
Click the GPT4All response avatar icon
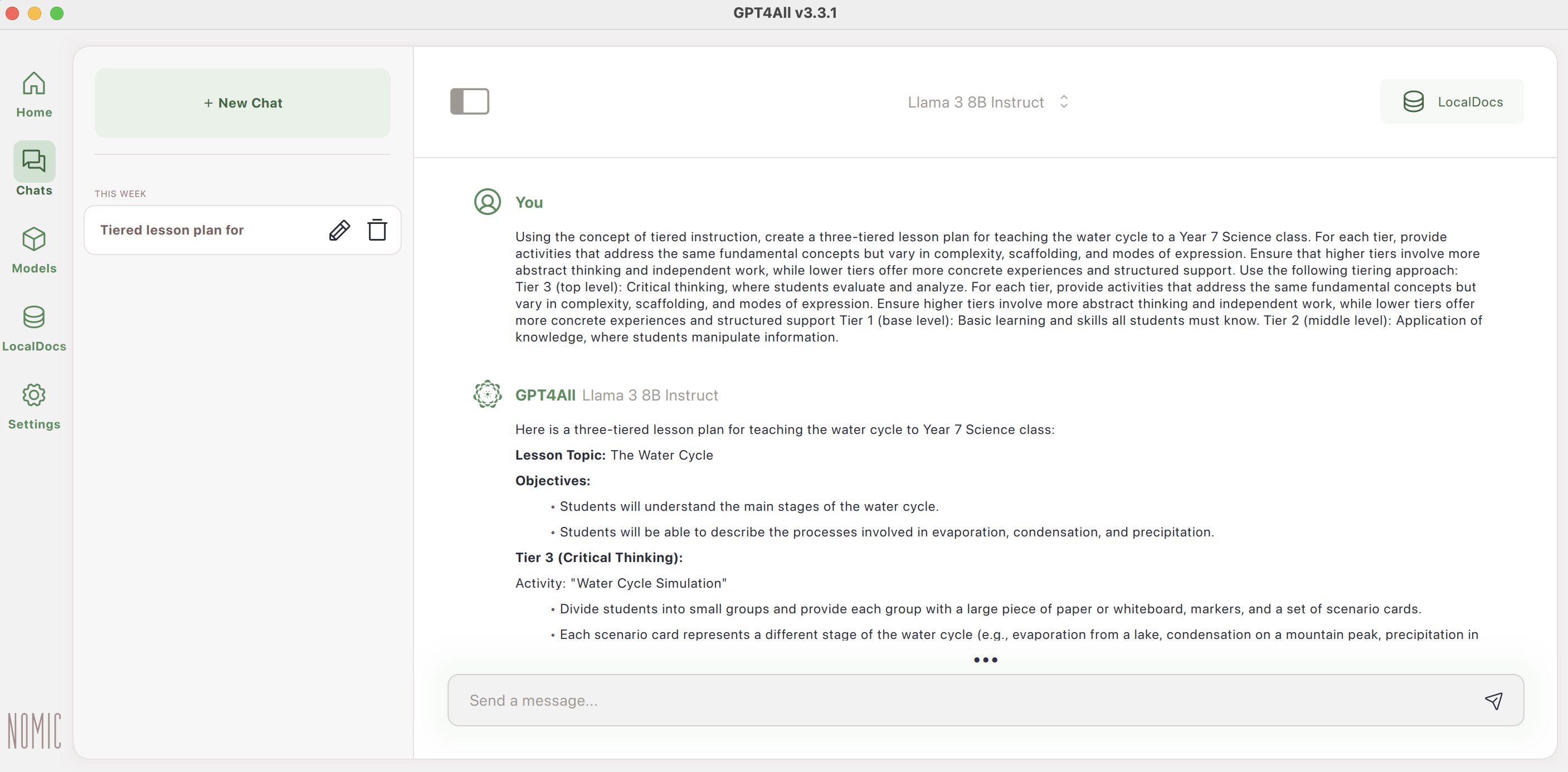(487, 394)
